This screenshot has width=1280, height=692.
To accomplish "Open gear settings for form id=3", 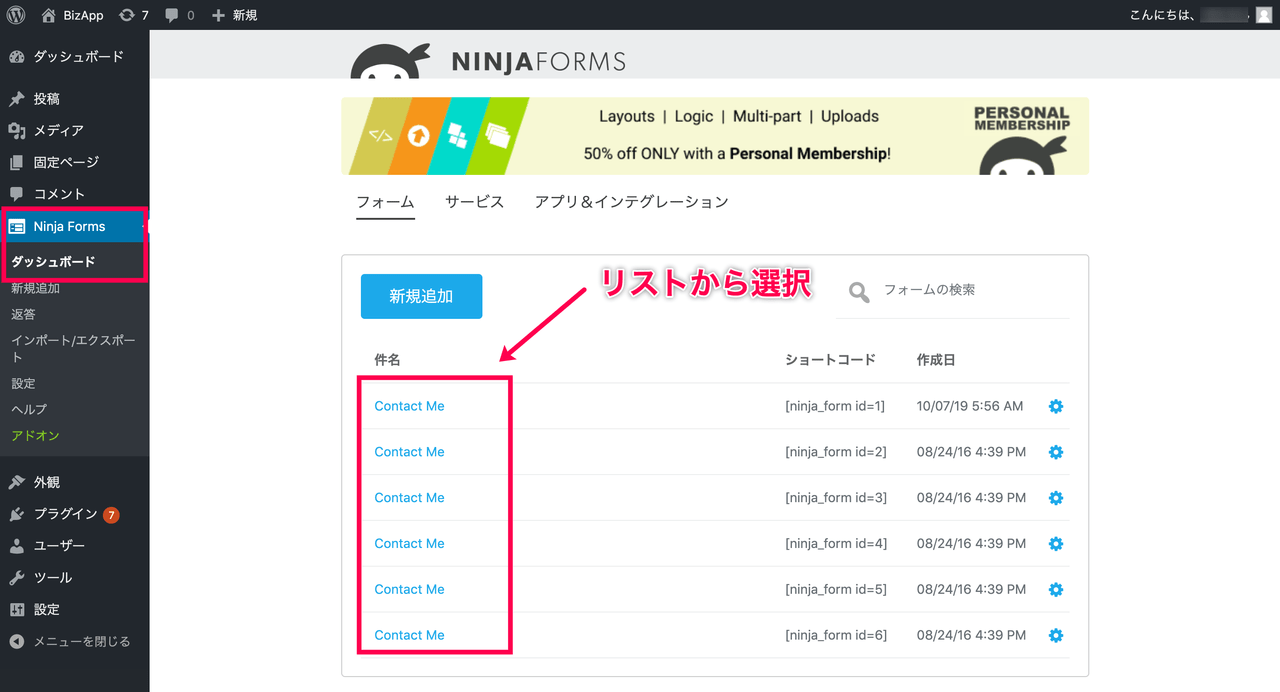I will click(x=1056, y=498).
